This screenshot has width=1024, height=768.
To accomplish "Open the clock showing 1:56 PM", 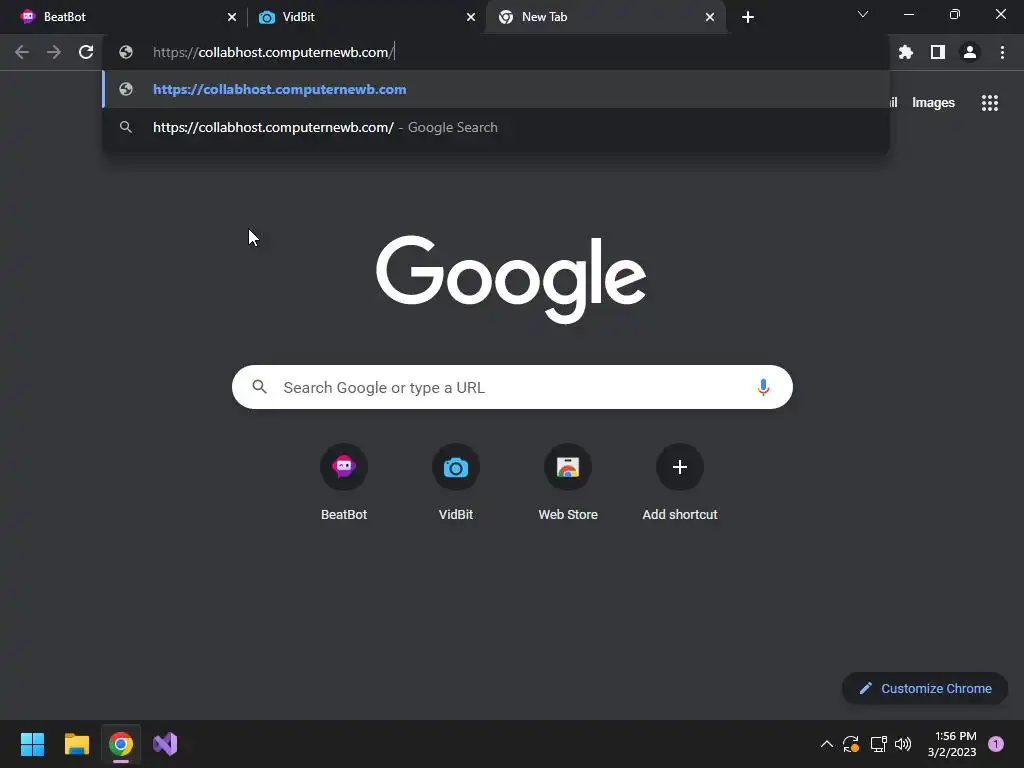I will pos(952,744).
